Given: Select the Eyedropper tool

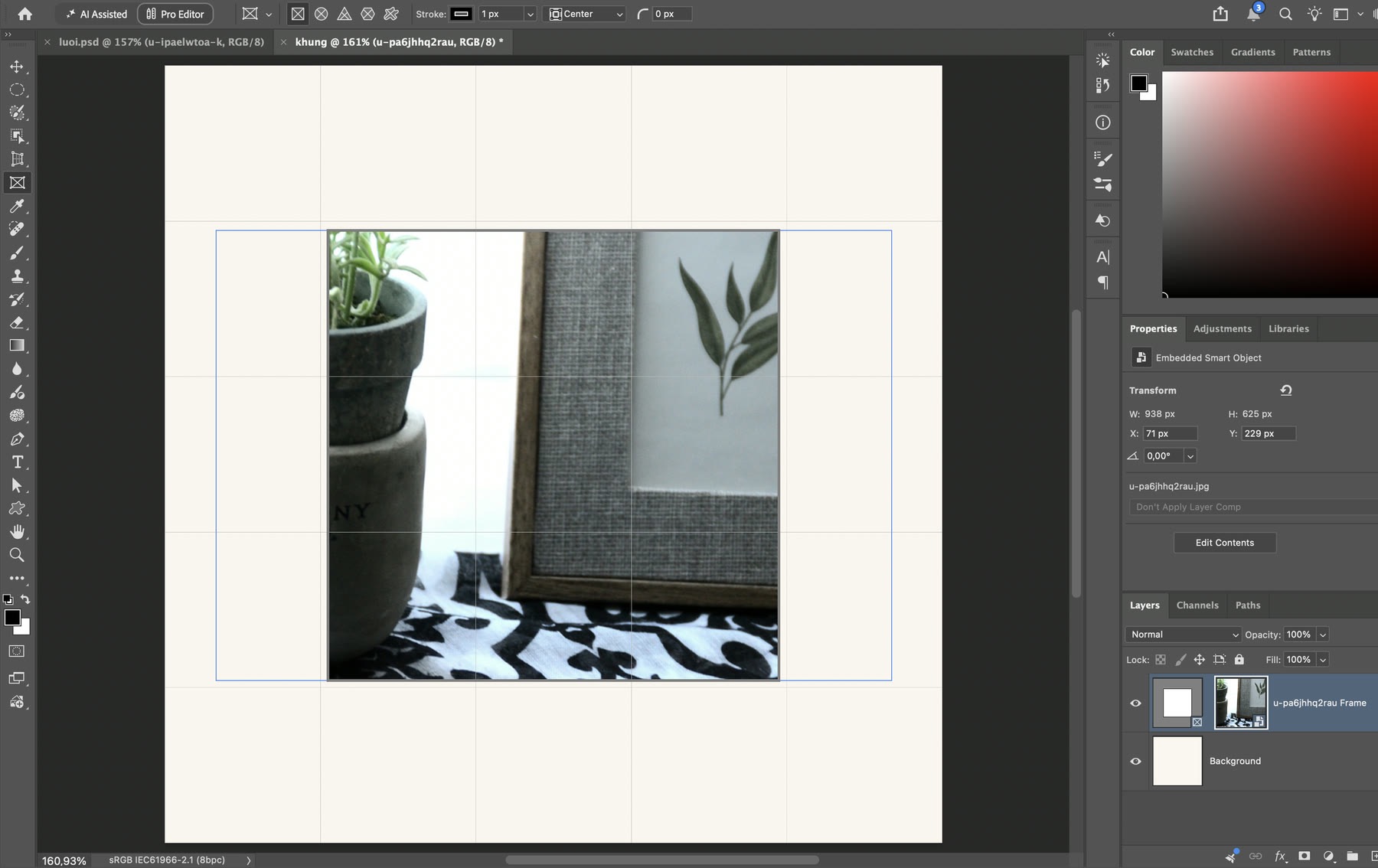Looking at the screenshot, I should coord(17,206).
